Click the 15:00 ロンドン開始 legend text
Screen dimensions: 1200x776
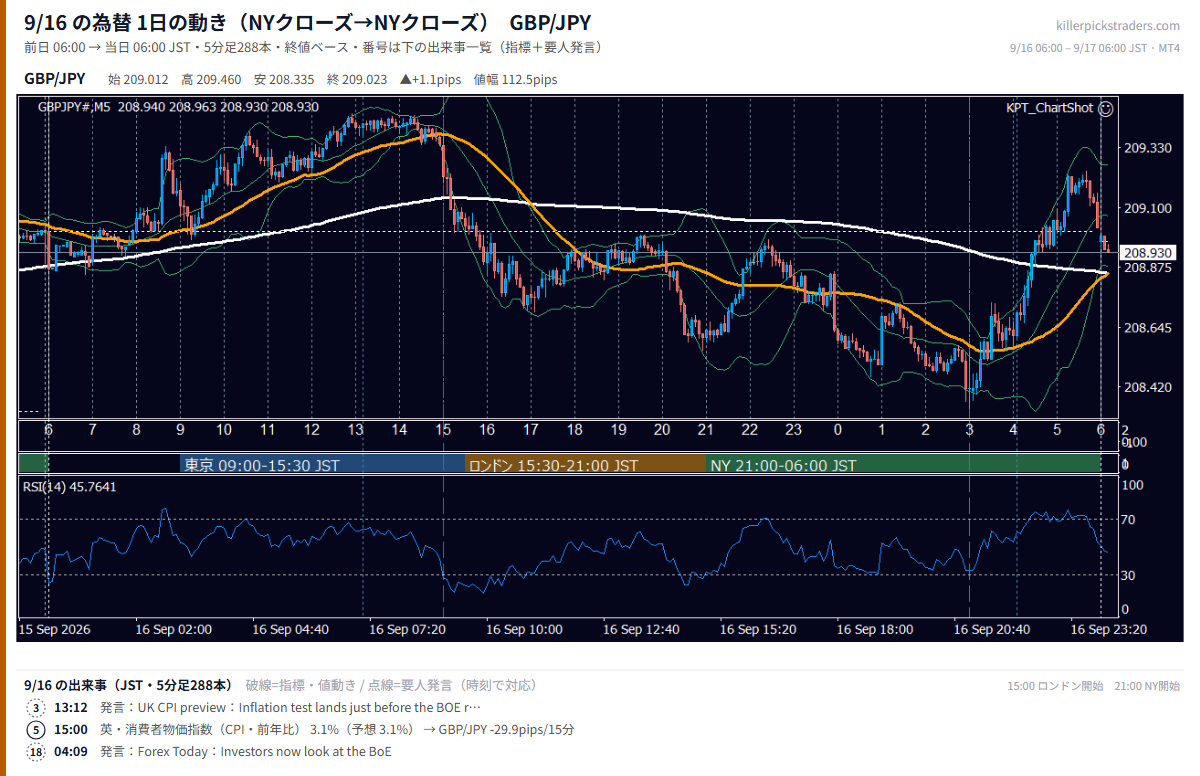[1055, 686]
